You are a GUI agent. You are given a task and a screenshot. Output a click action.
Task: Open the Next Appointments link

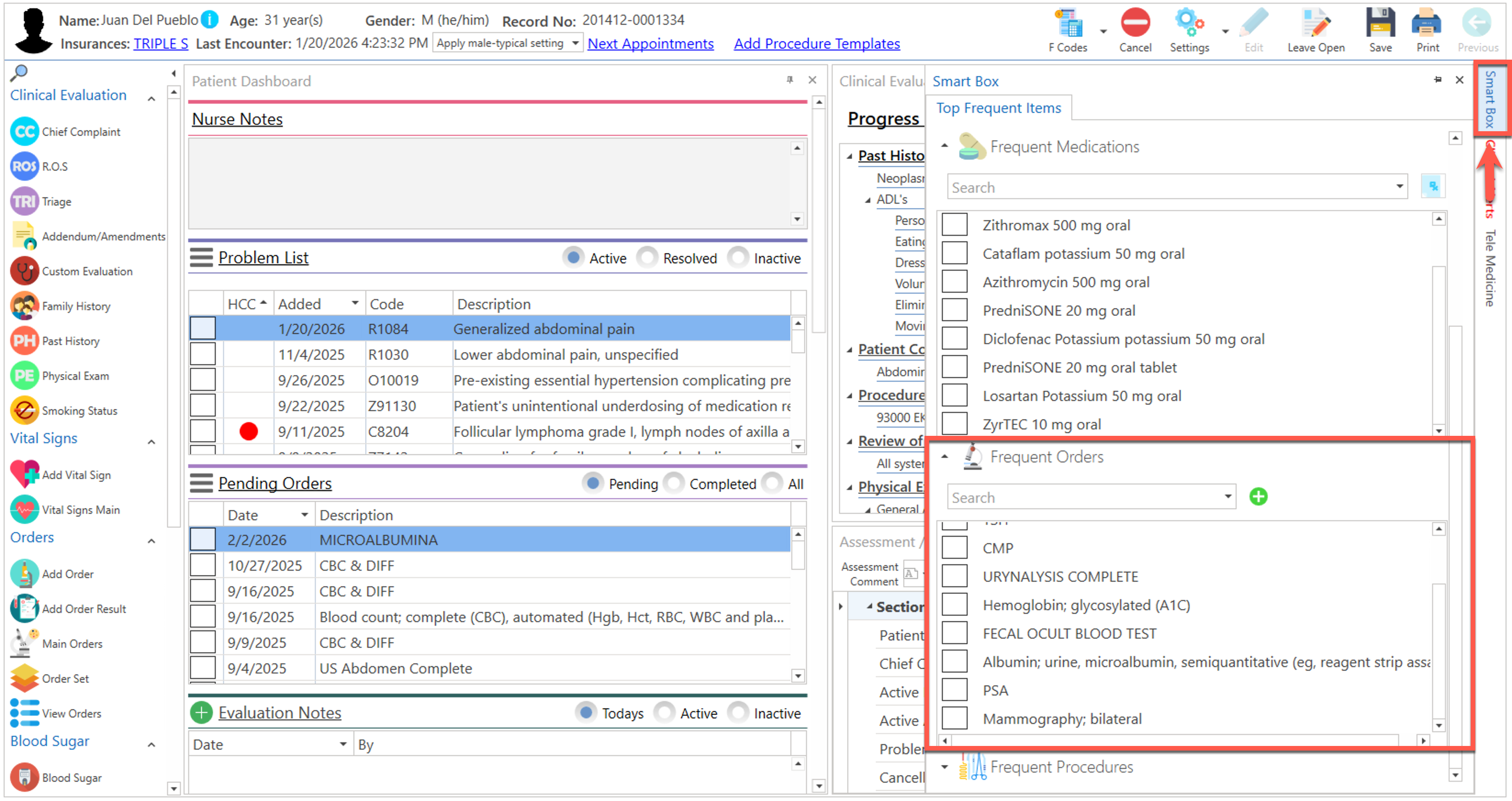(x=650, y=44)
